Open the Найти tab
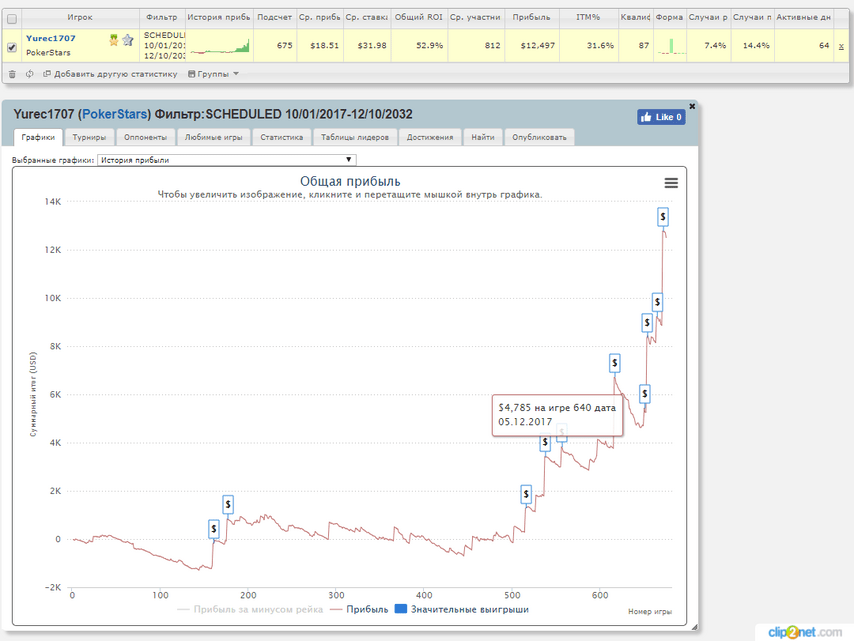The image size is (854, 641). pyautogui.click(x=483, y=137)
